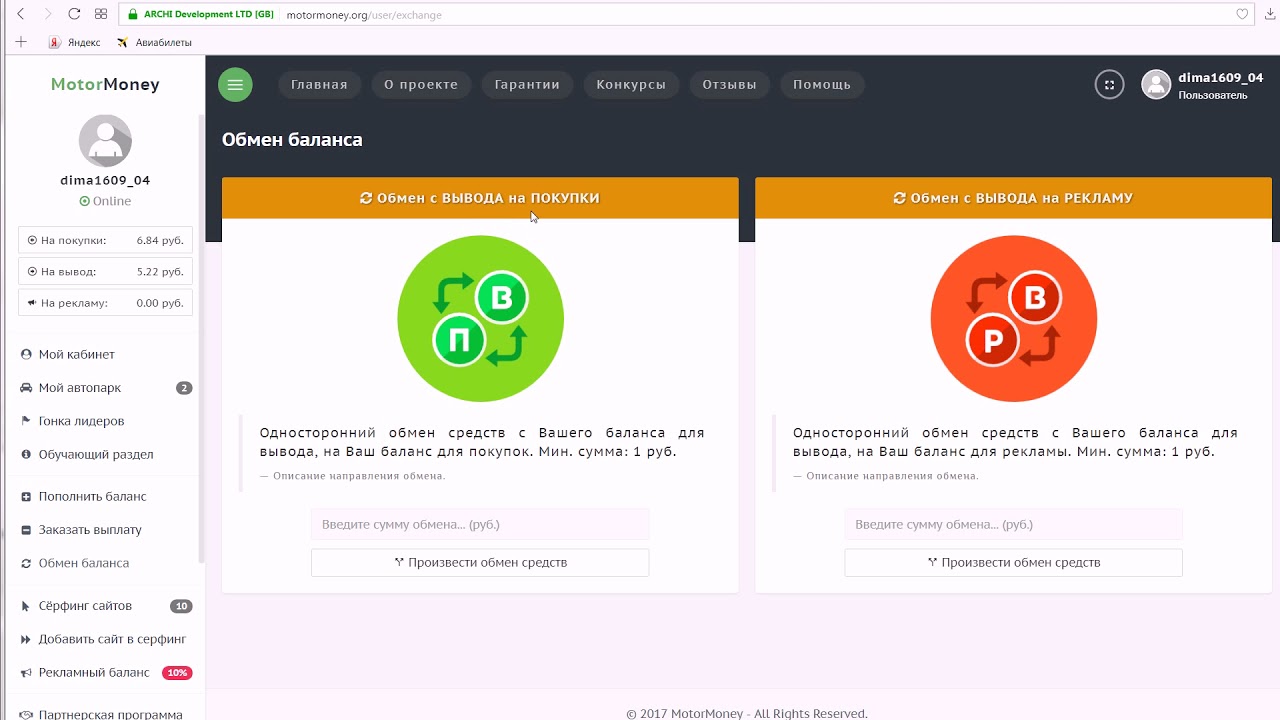Click the car icon beside Мой автопарк
Viewport: 1280px width, 720px height.
click(x=26, y=387)
